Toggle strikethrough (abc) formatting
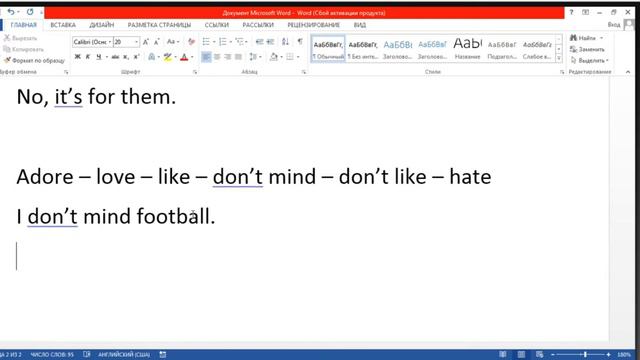 point(116,57)
